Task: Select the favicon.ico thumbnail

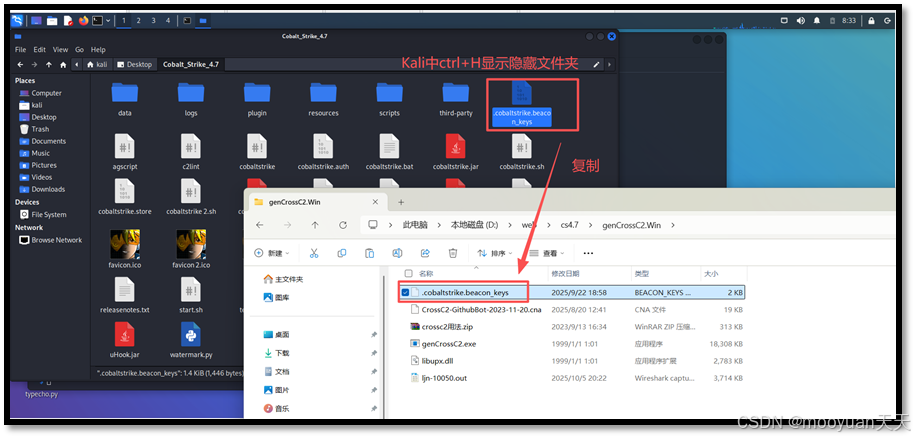Action: coord(124,244)
